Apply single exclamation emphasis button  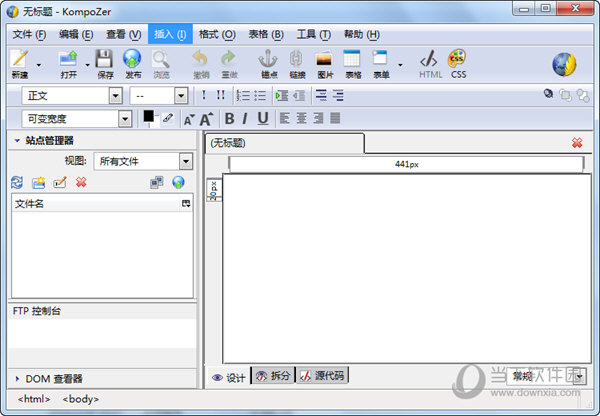coord(204,95)
